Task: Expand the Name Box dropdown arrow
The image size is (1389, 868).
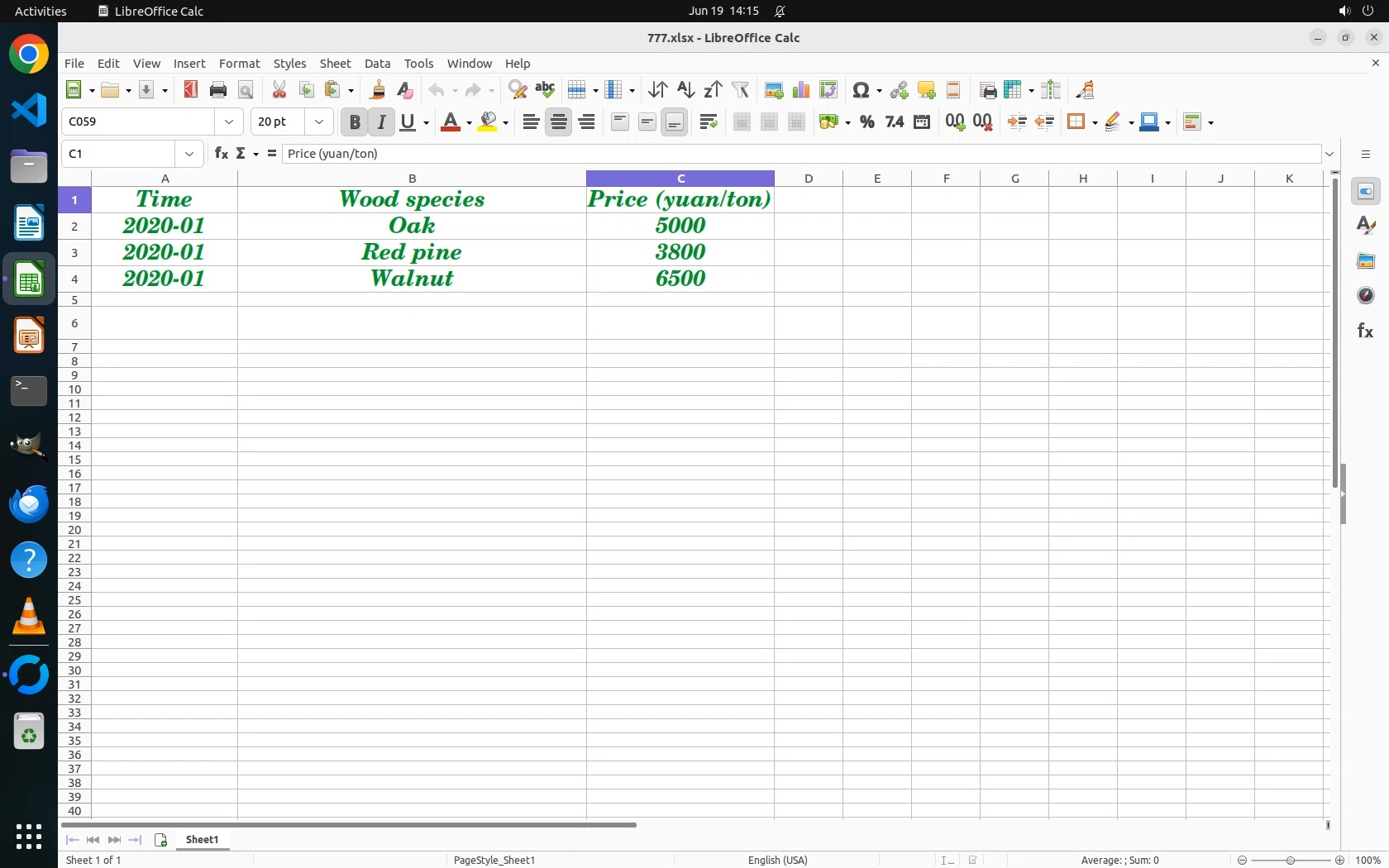Action: (x=189, y=154)
